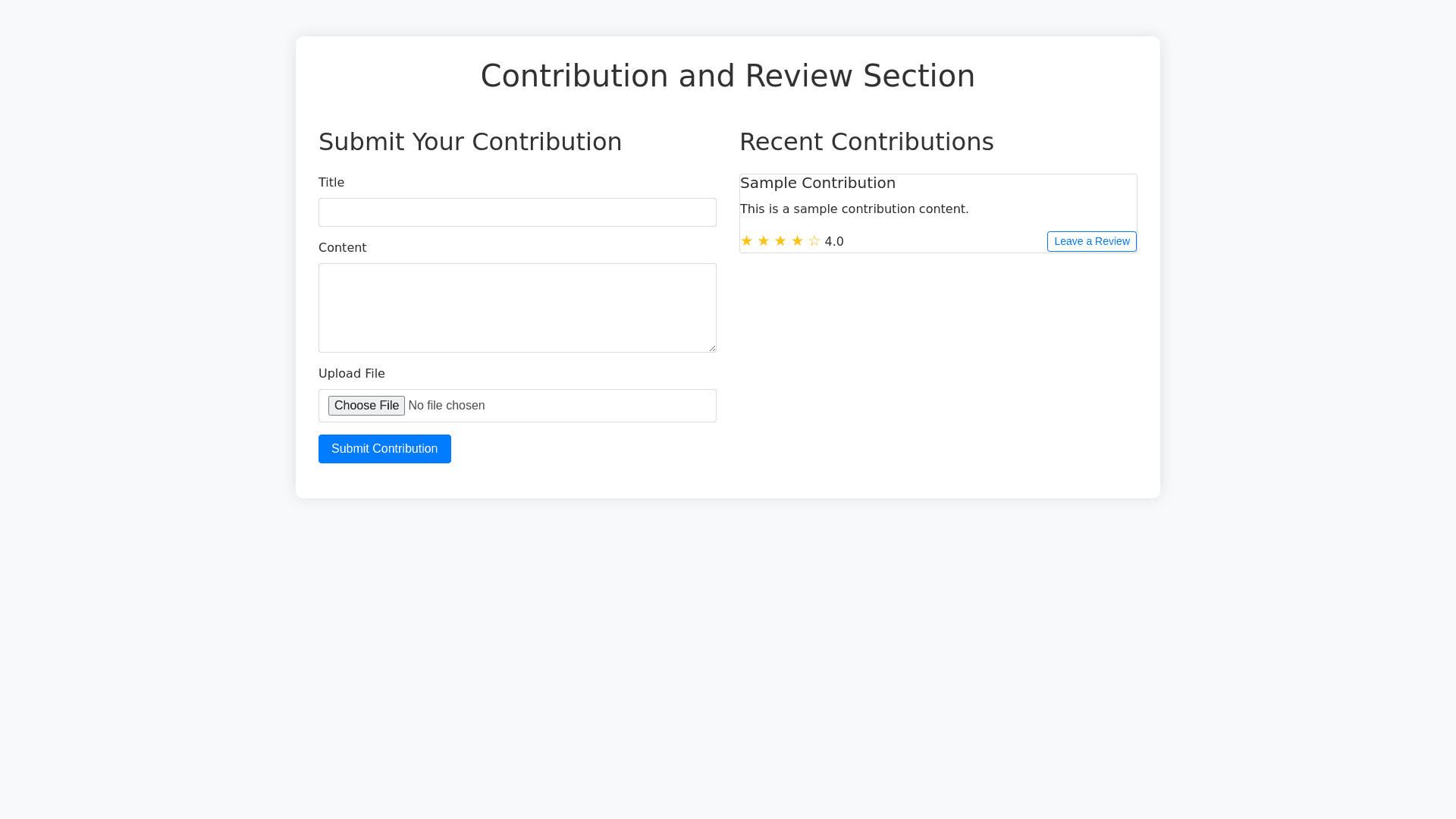The height and width of the screenshot is (819, 1456).
Task: Click the Recent Contributions heading
Action: pyautogui.click(x=866, y=142)
